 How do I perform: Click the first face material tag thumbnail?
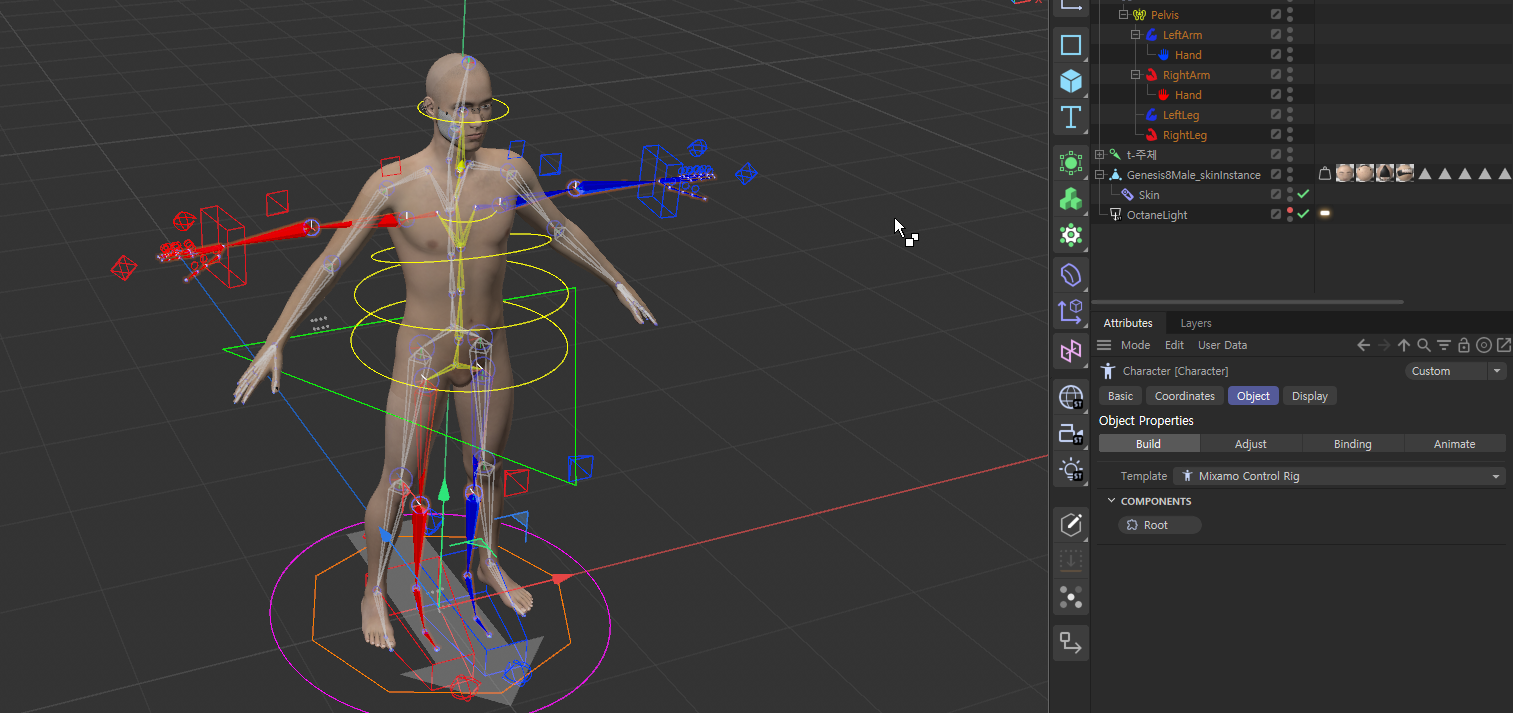pos(1345,174)
